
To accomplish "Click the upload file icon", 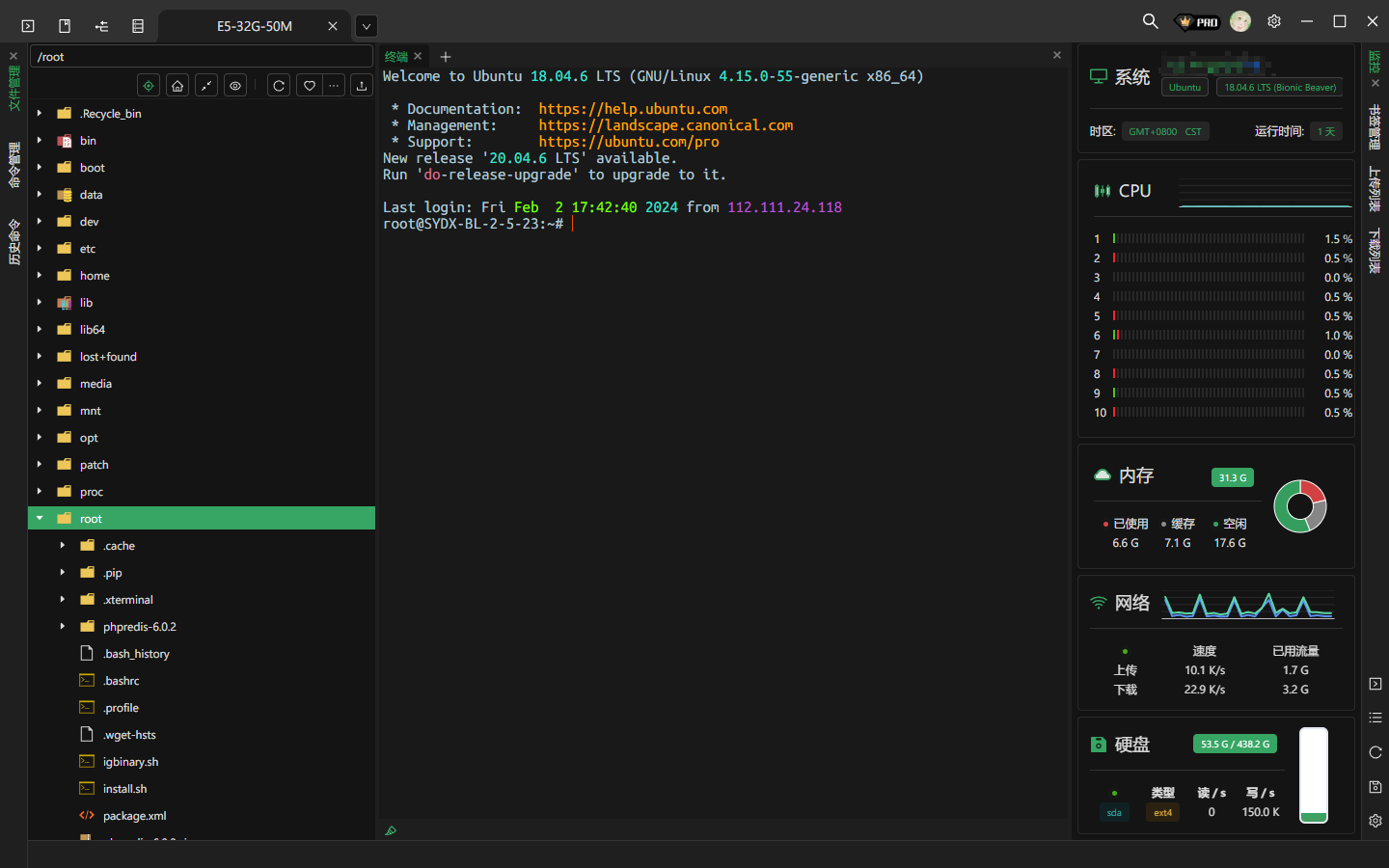I will pos(362,86).
